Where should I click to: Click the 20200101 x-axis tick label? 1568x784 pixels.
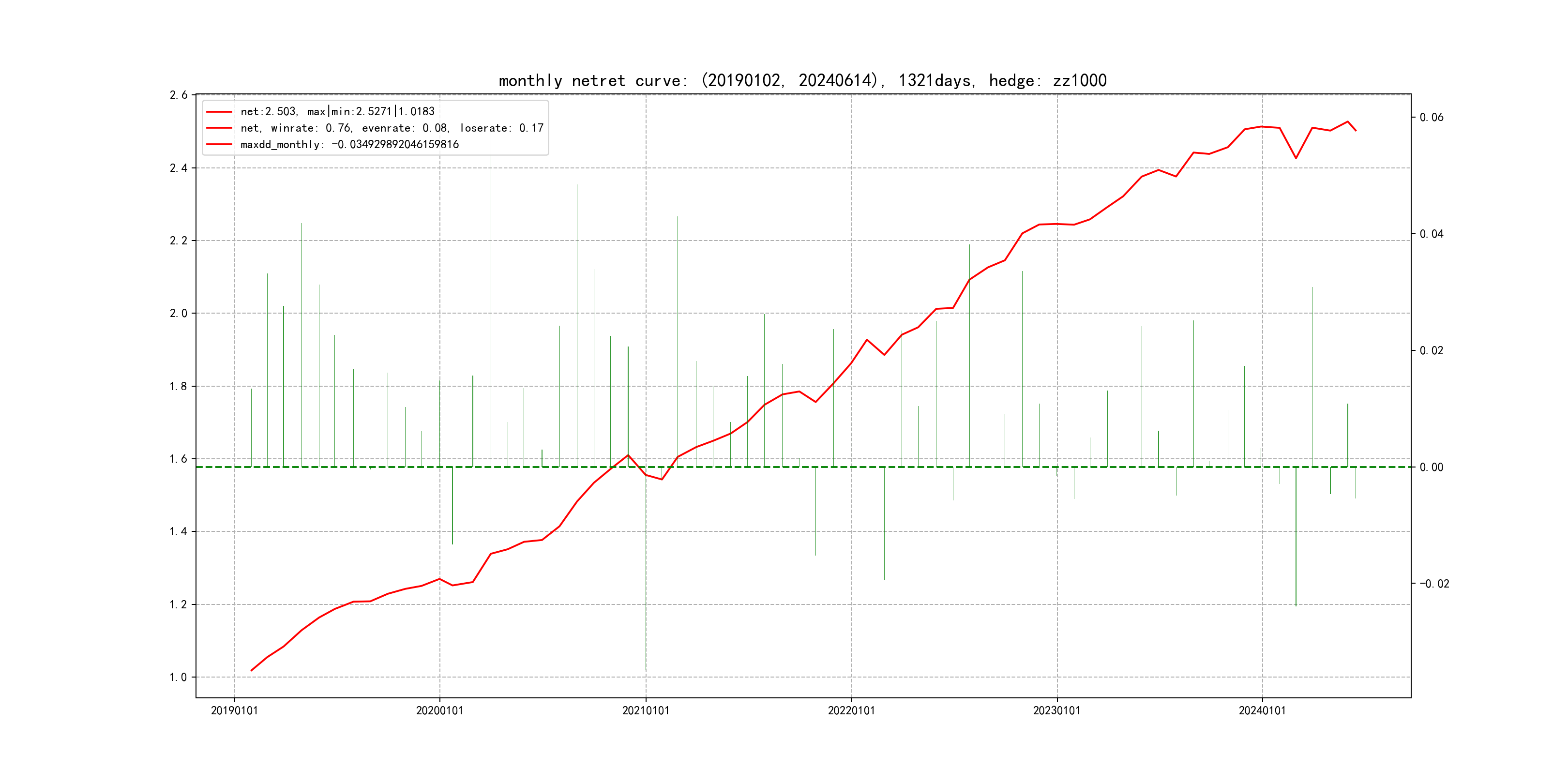tap(439, 710)
